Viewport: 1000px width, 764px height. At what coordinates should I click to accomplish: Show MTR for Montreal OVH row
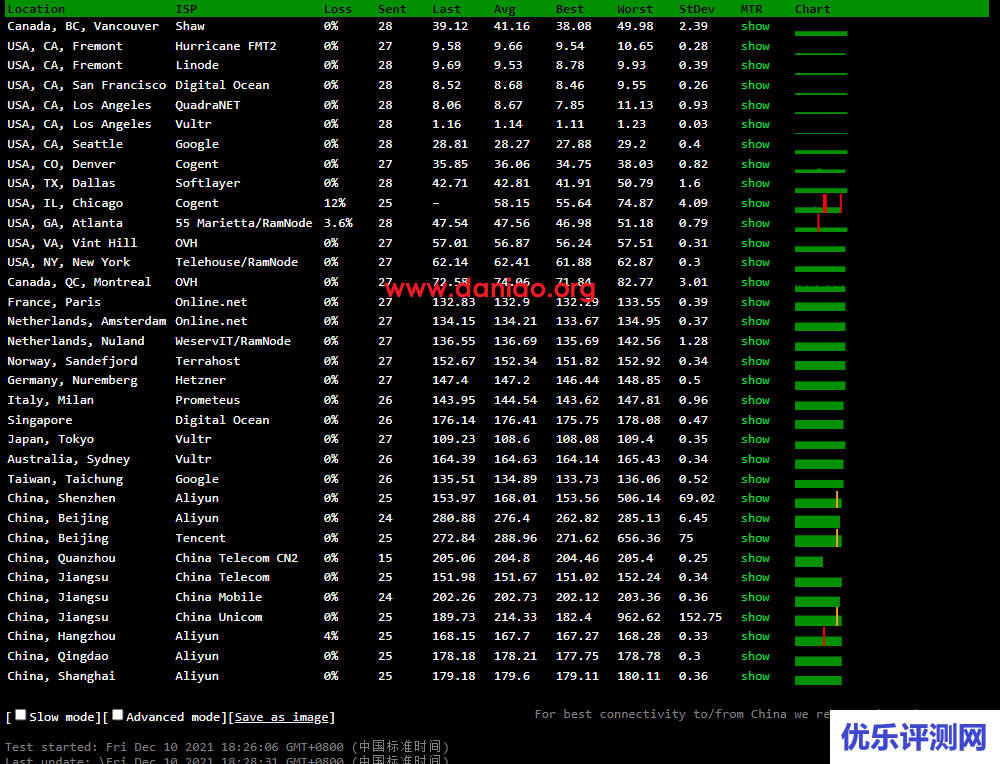point(755,282)
